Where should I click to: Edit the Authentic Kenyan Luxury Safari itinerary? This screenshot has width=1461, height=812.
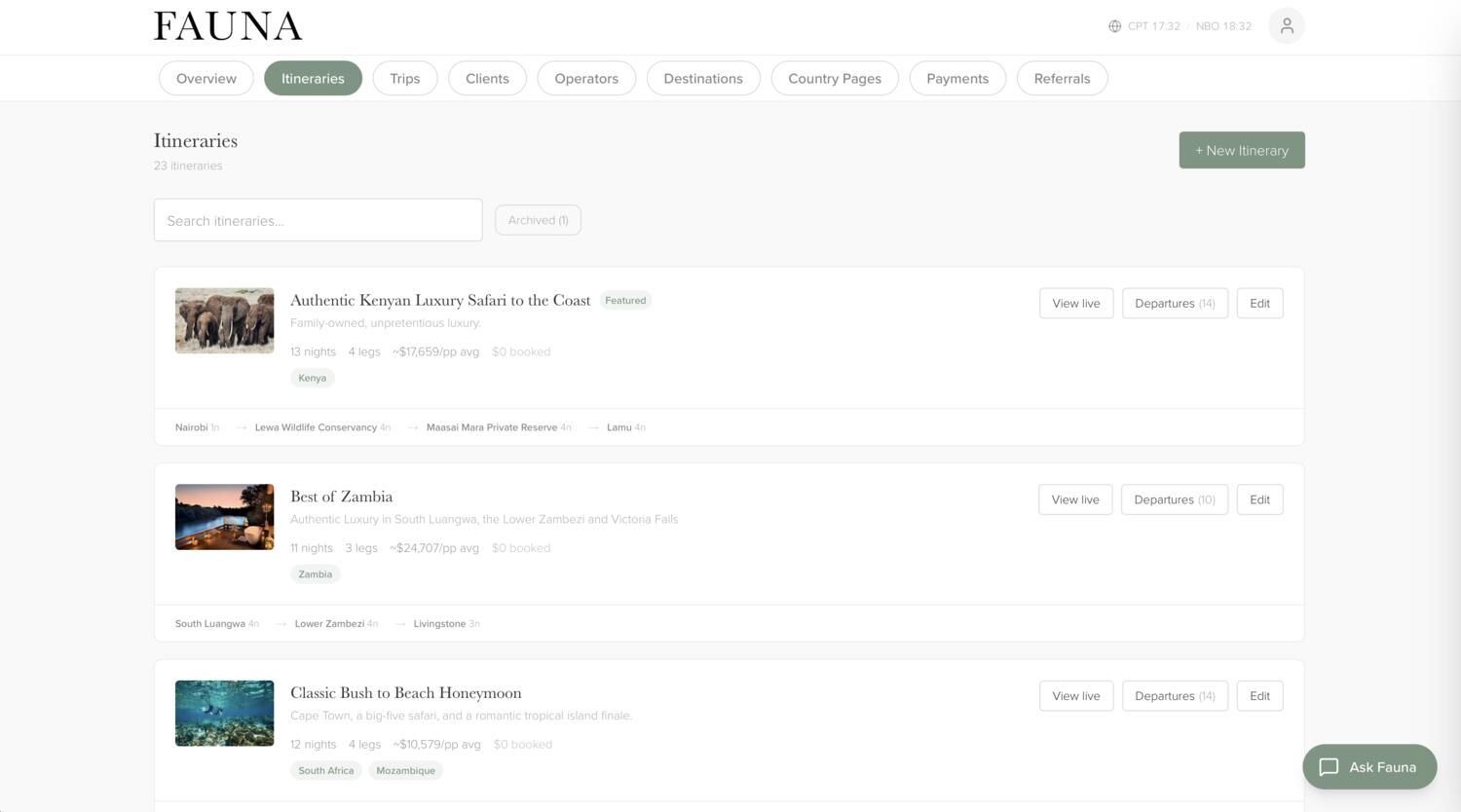(x=1260, y=303)
